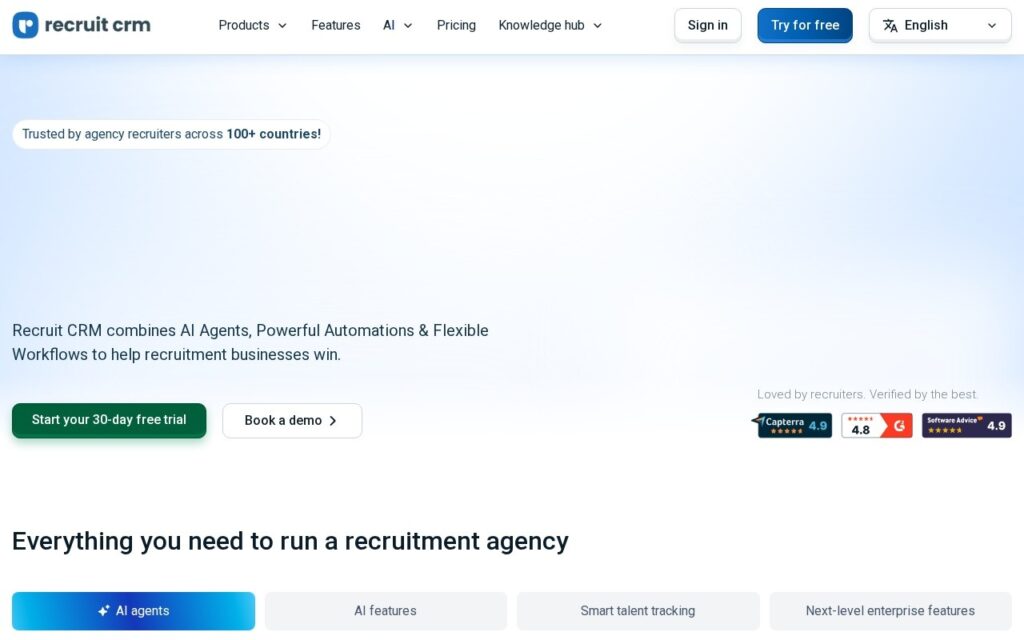1024x640 pixels.
Task: Open the AI menu
Action: point(397,25)
